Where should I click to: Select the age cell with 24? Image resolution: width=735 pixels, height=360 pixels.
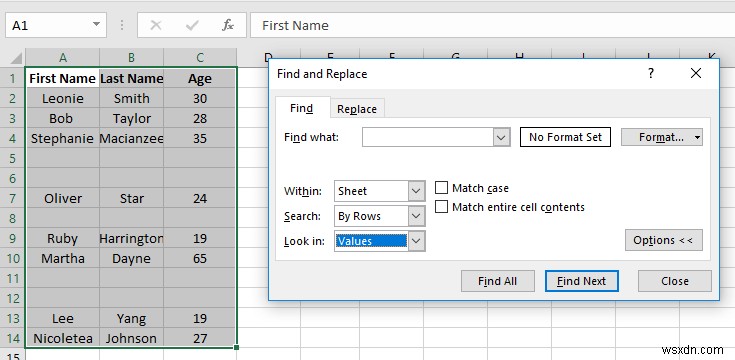coord(200,198)
